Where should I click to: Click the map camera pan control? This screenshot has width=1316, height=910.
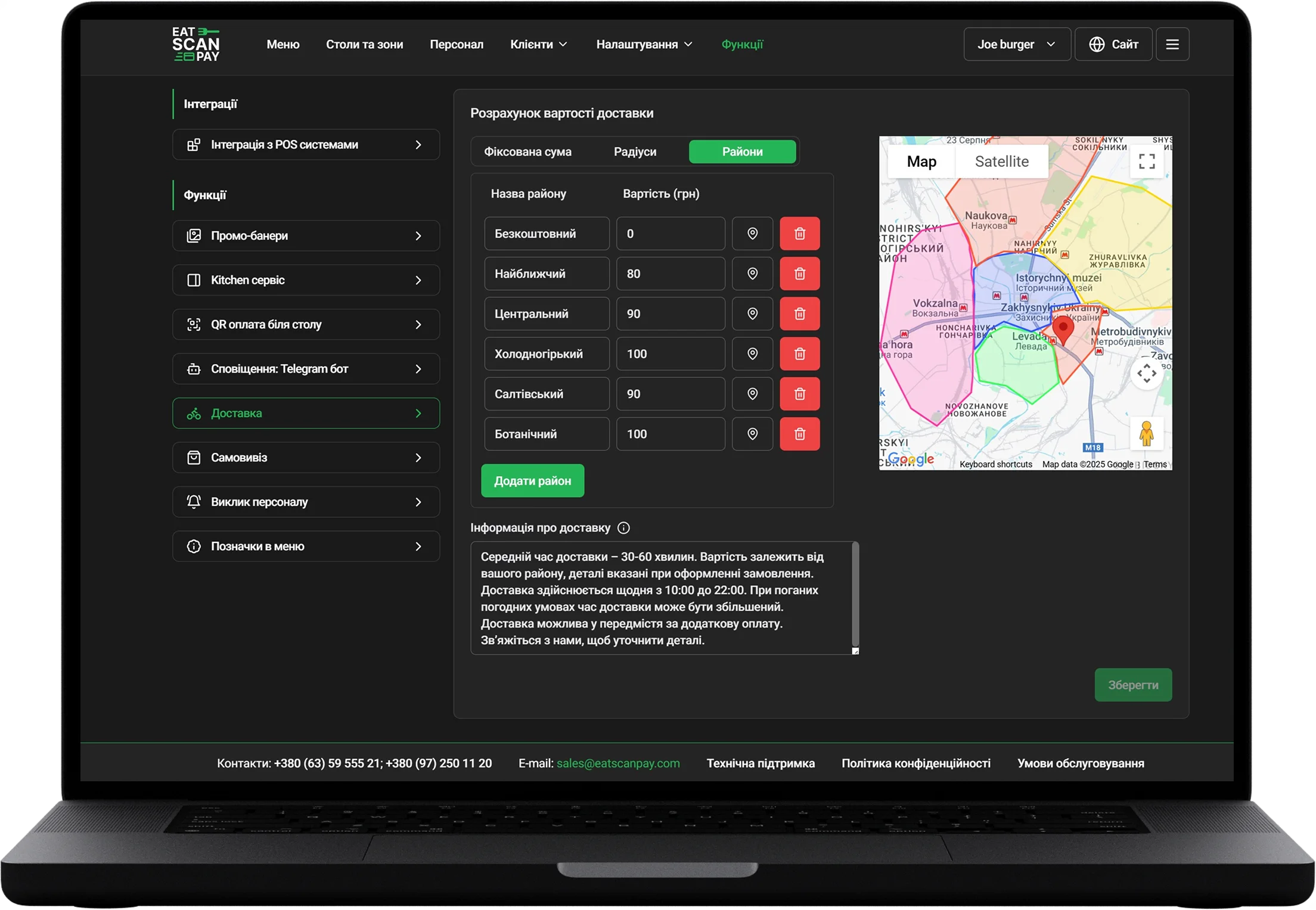pyautogui.click(x=1146, y=374)
